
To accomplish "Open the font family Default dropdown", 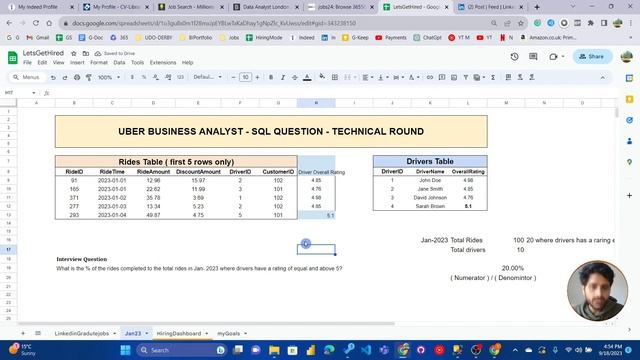I will [207, 77].
